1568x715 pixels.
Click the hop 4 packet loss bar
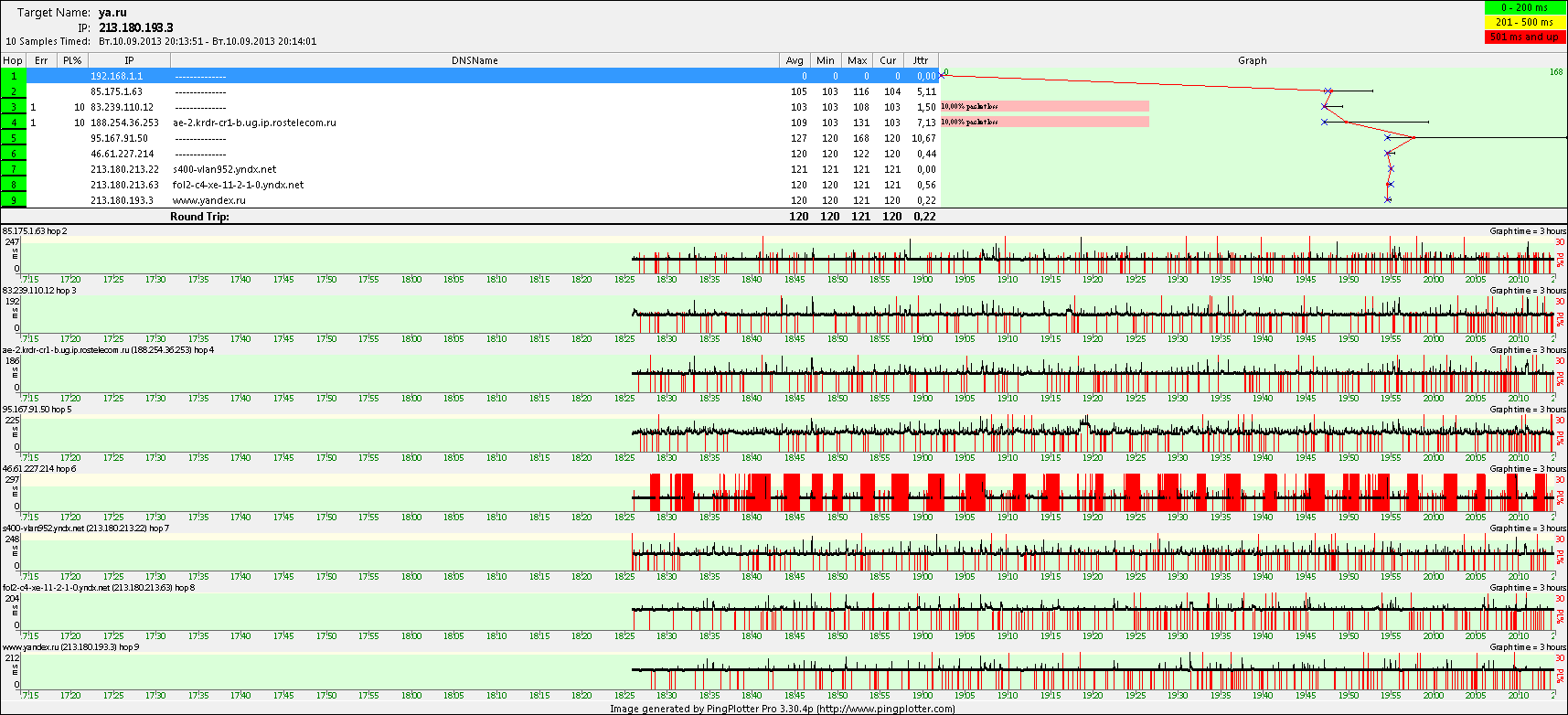tap(1044, 123)
